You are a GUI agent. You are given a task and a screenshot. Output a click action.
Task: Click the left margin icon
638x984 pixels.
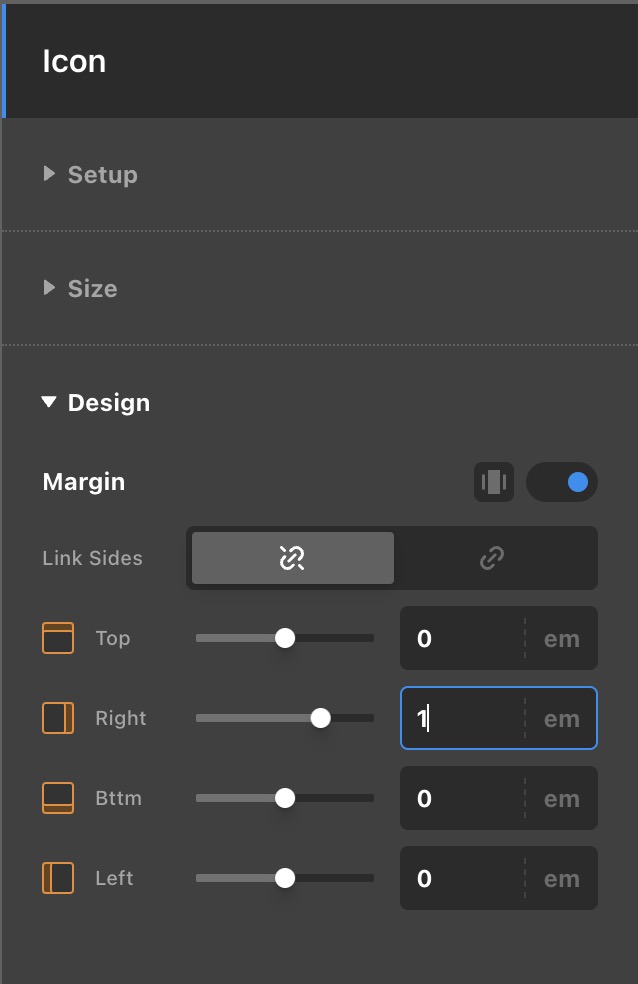pyautogui.click(x=58, y=878)
